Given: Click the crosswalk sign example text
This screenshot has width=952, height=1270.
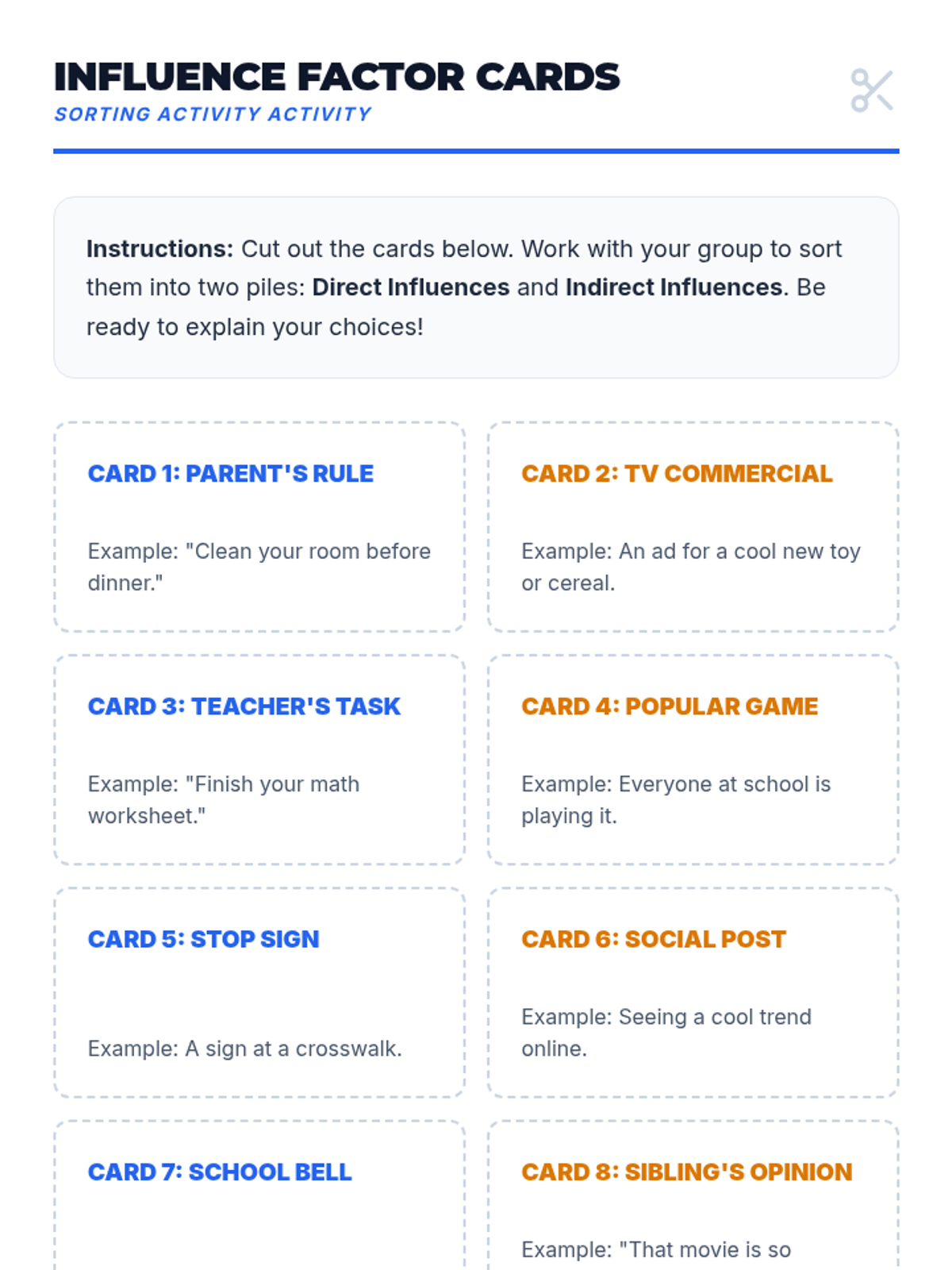Looking at the screenshot, I should pyautogui.click(x=244, y=1049).
